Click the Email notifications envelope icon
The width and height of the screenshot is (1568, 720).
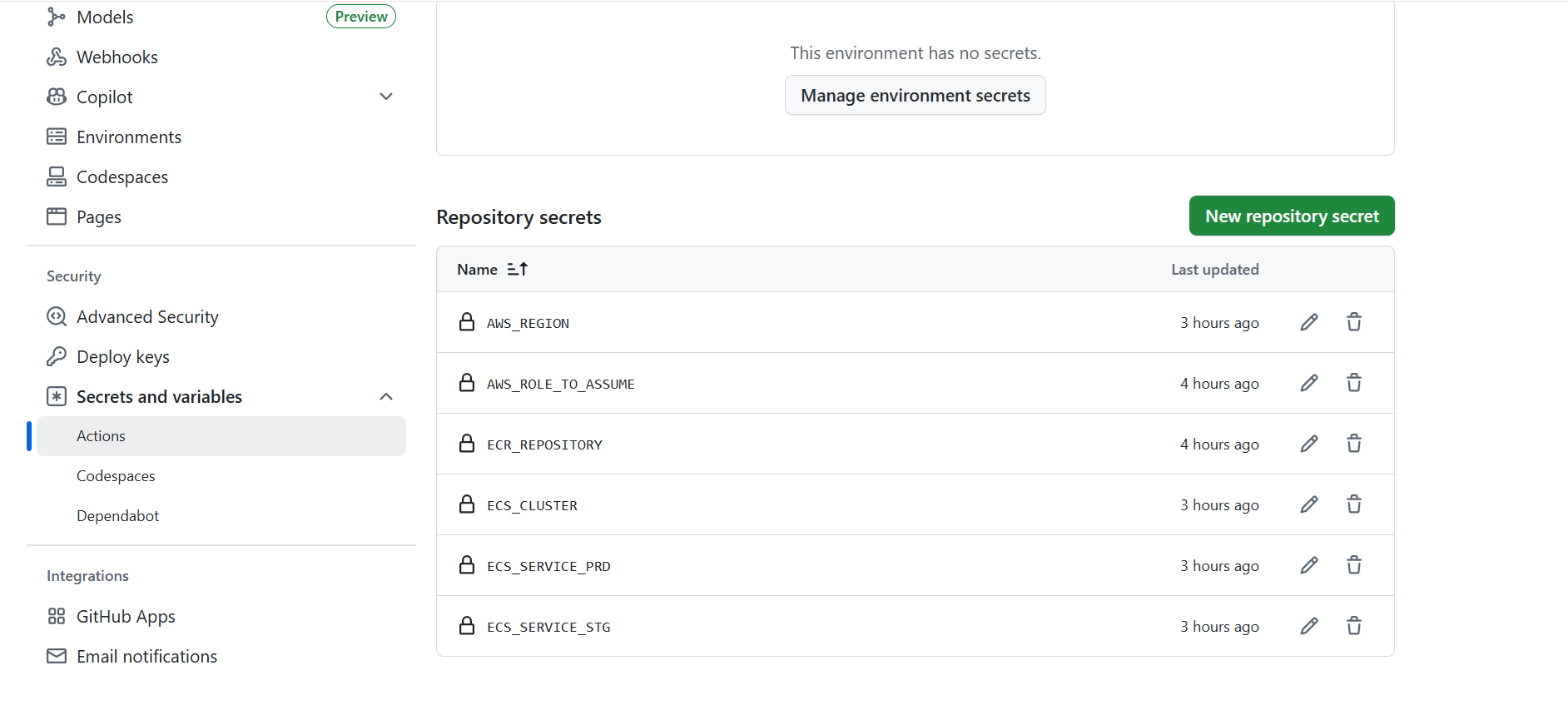57,656
